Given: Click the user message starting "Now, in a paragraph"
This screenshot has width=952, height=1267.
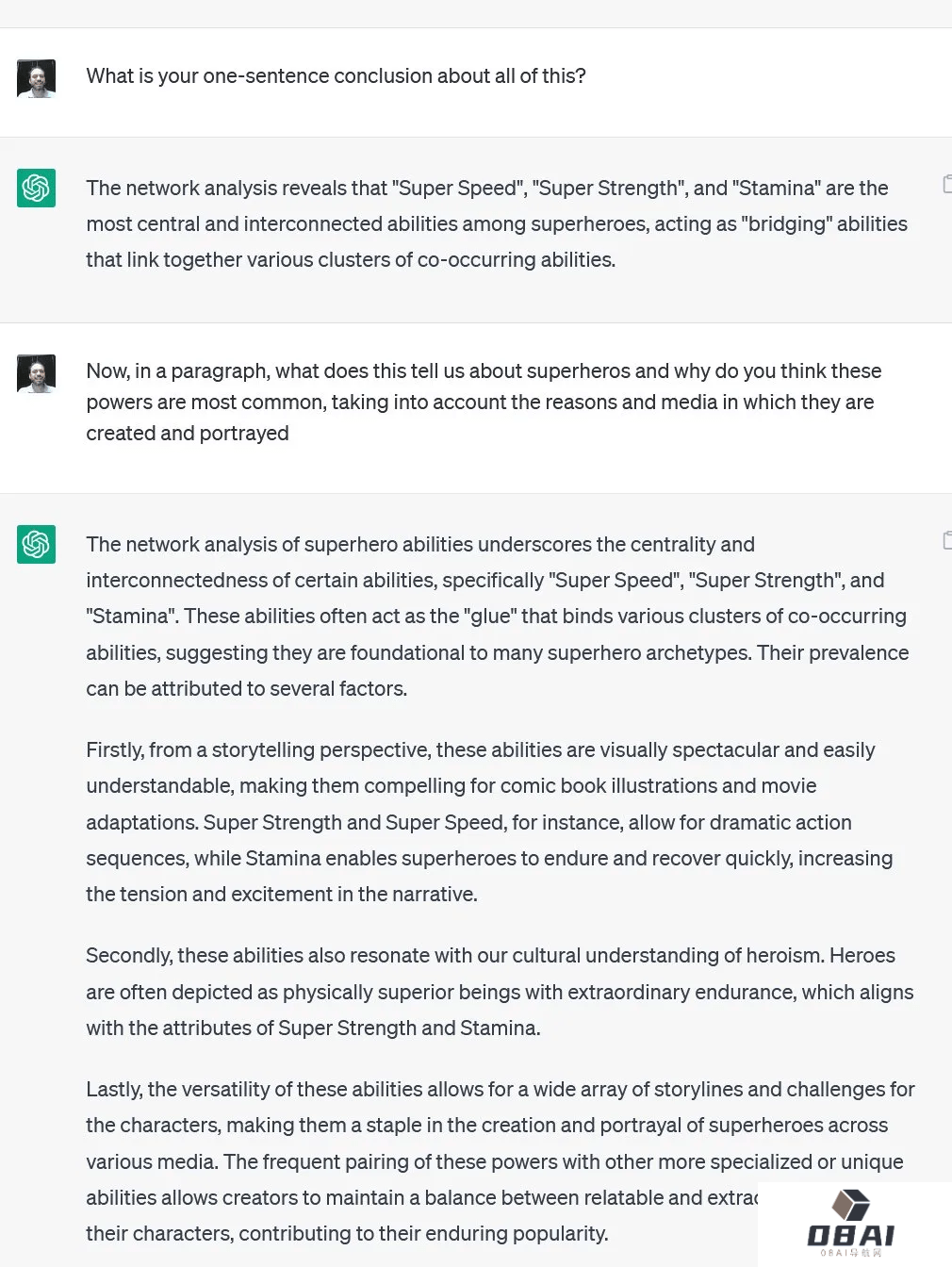Looking at the screenshot, I should click(x=483, y=403).
